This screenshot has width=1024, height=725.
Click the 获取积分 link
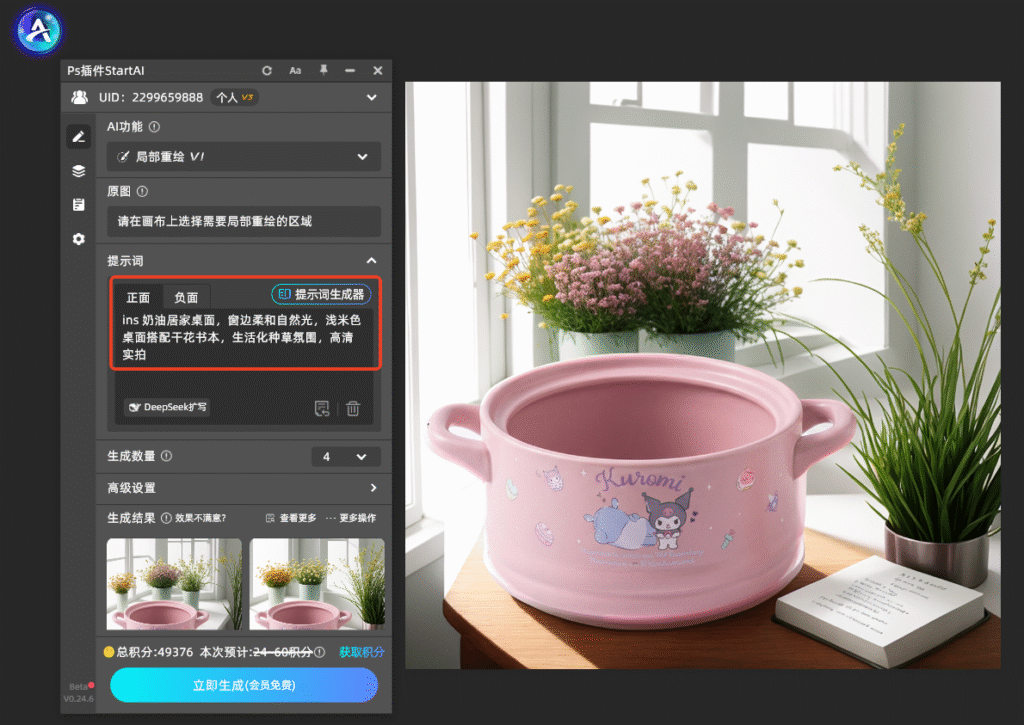361,652
